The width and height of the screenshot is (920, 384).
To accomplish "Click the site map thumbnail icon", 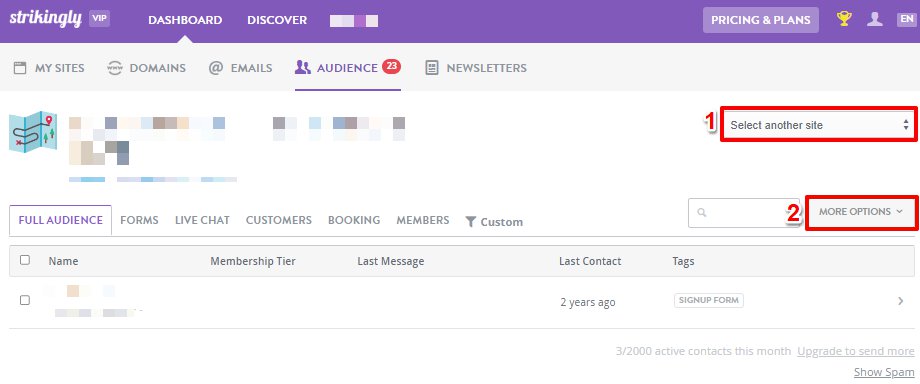I will [x=33, y=132].
